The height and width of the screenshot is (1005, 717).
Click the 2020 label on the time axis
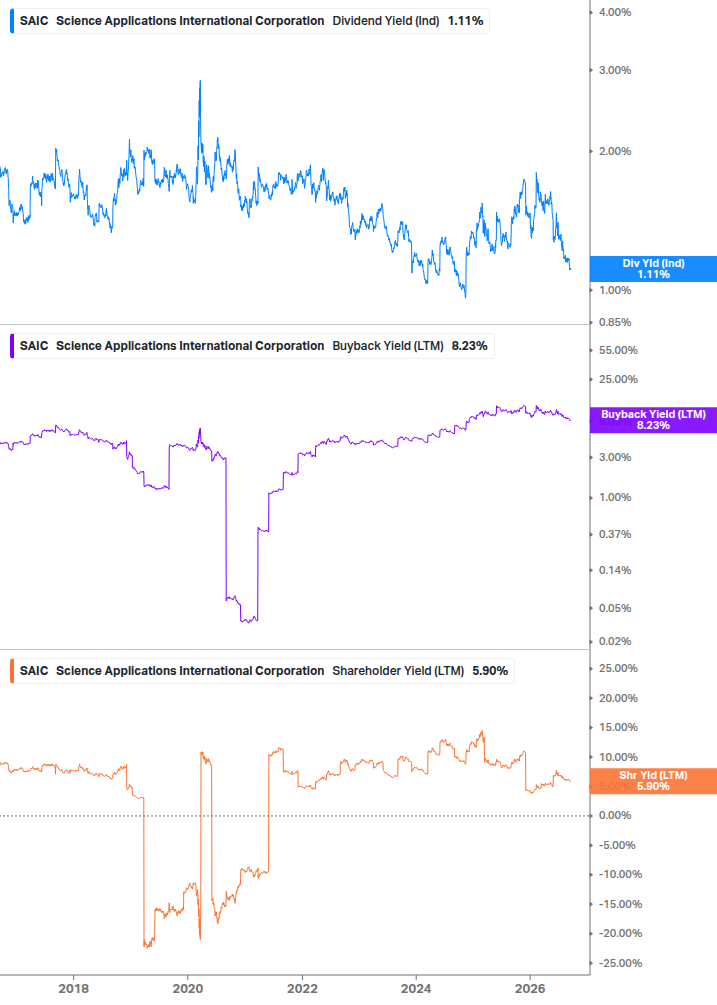point(188,989)
